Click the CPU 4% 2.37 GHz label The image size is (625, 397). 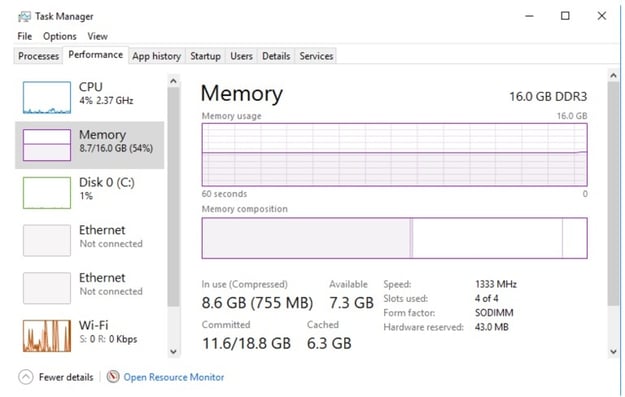pos(106,93)
